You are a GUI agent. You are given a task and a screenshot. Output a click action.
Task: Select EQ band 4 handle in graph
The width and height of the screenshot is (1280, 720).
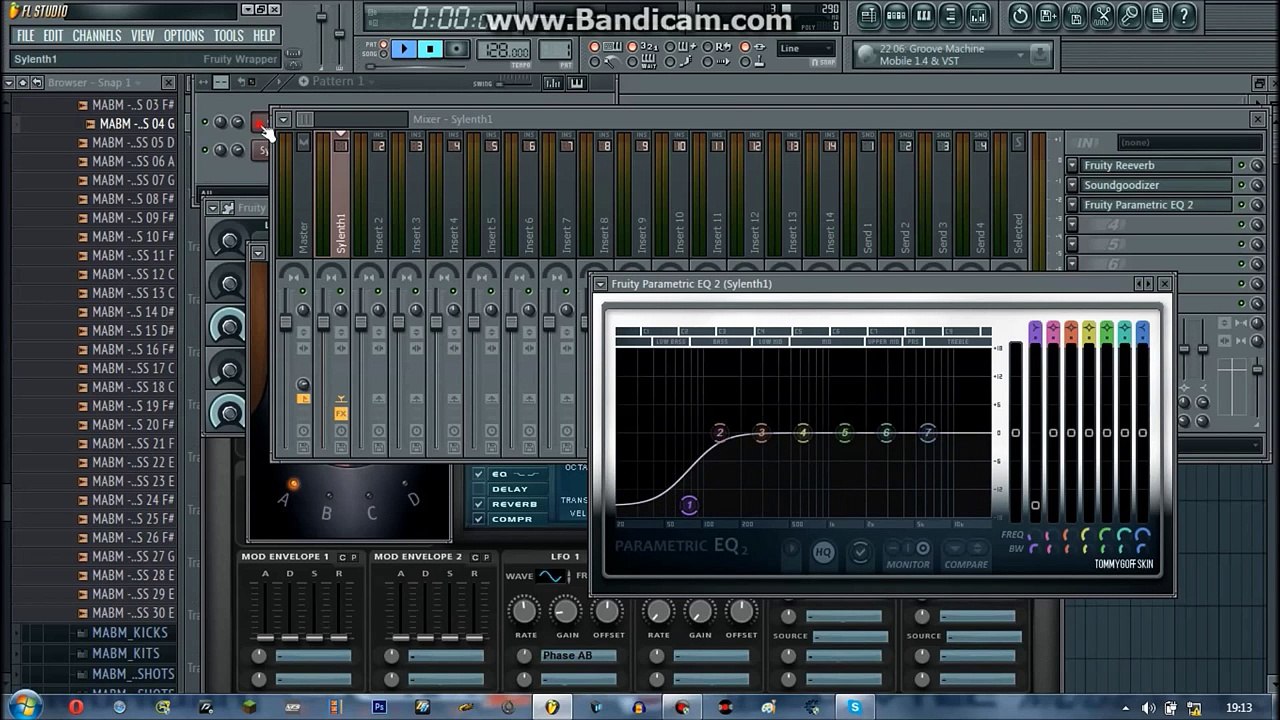click(x=803, y=433)
